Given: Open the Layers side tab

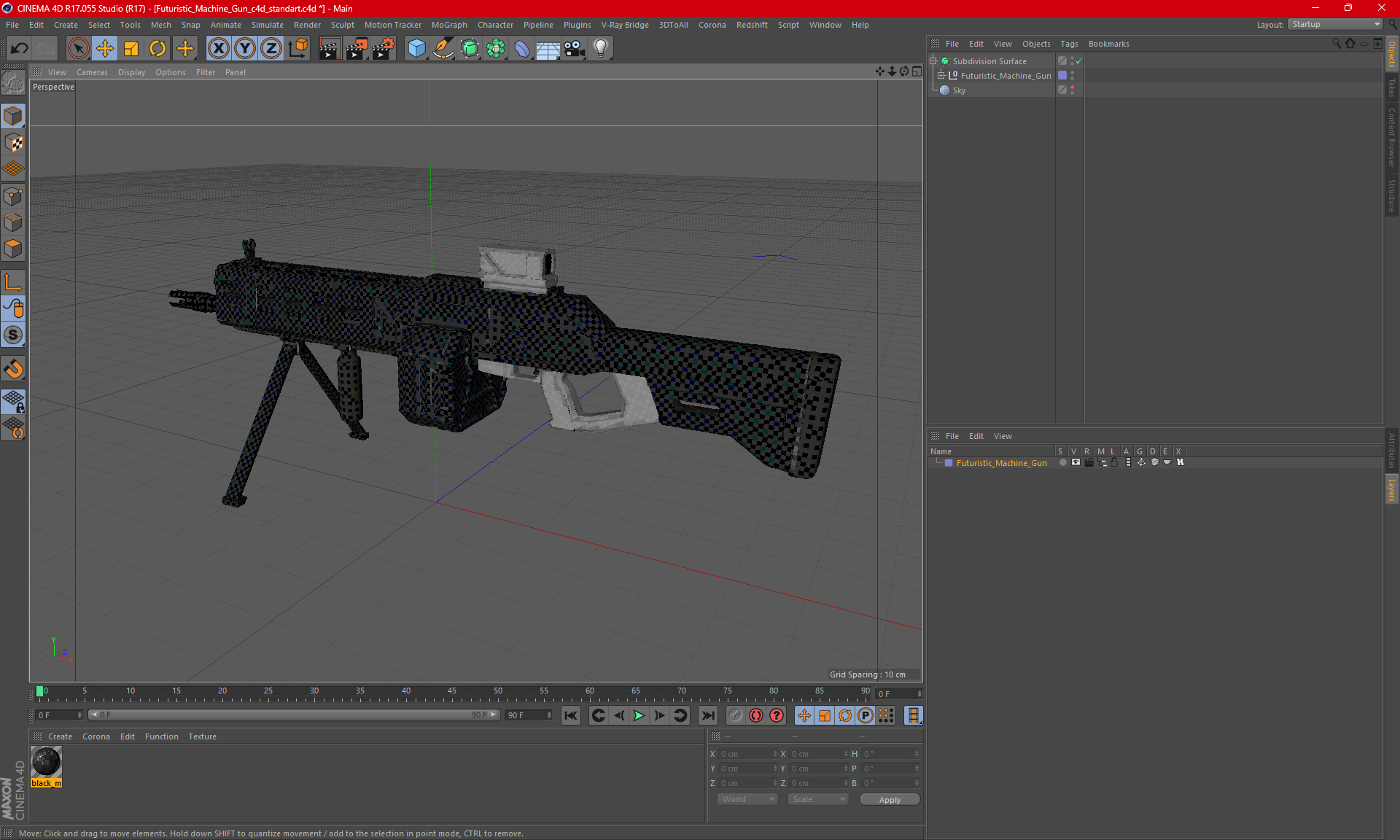Looking at the screenshot, I should pyautogui.click(x=1391, y=489).
